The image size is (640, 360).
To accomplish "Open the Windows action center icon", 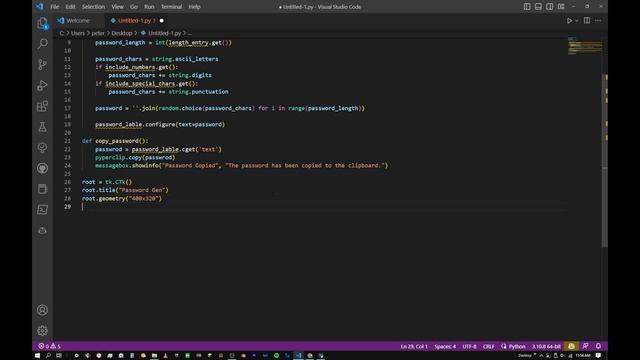I will [x=598, y=356].
